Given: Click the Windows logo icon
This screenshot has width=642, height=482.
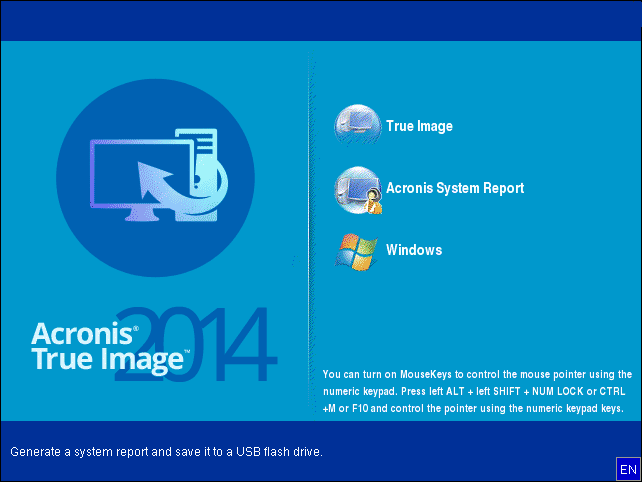Looking at the screenshot, I should click(x=357, y=252).
